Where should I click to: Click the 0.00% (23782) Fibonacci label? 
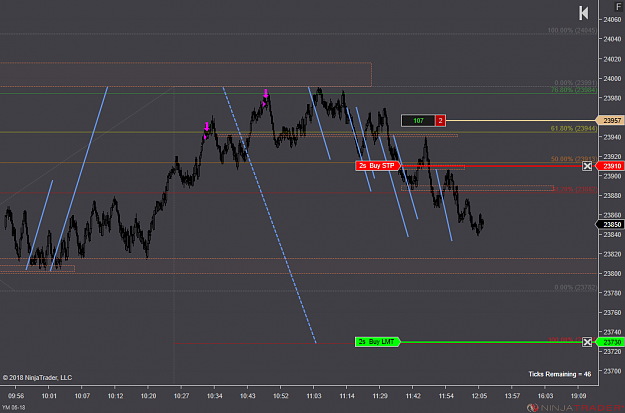point(575,287)
